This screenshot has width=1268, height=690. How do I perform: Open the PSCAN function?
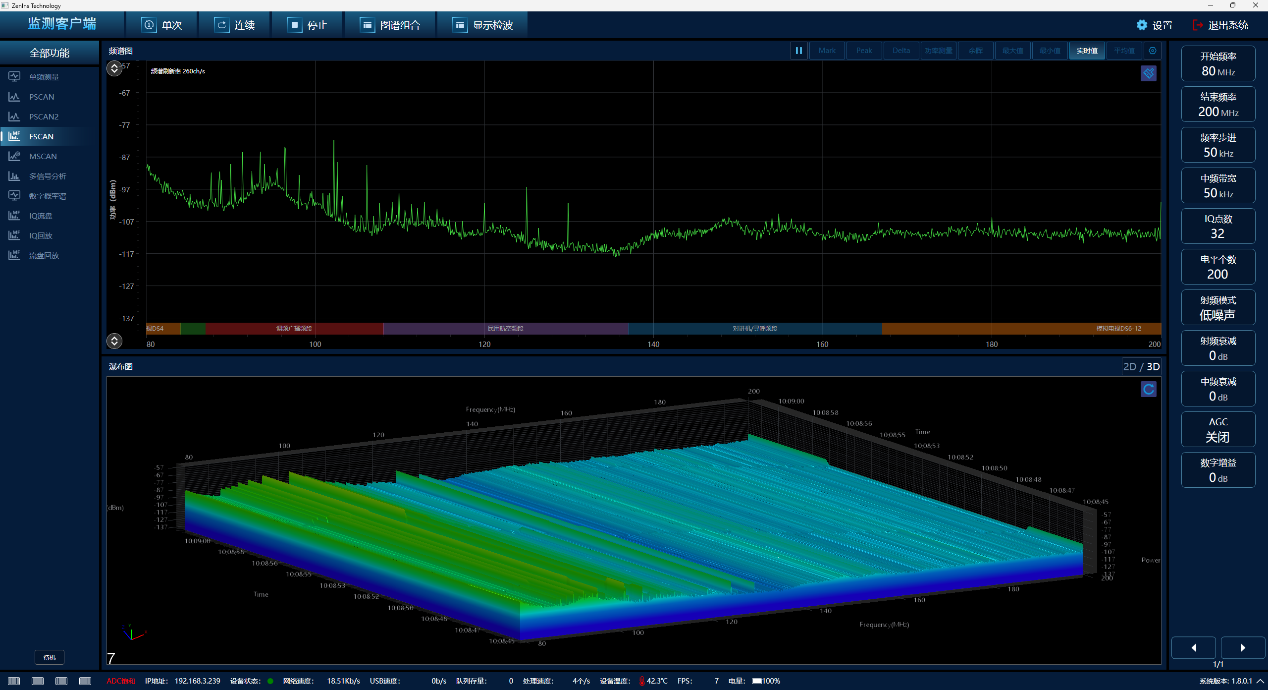coord(50,97)
